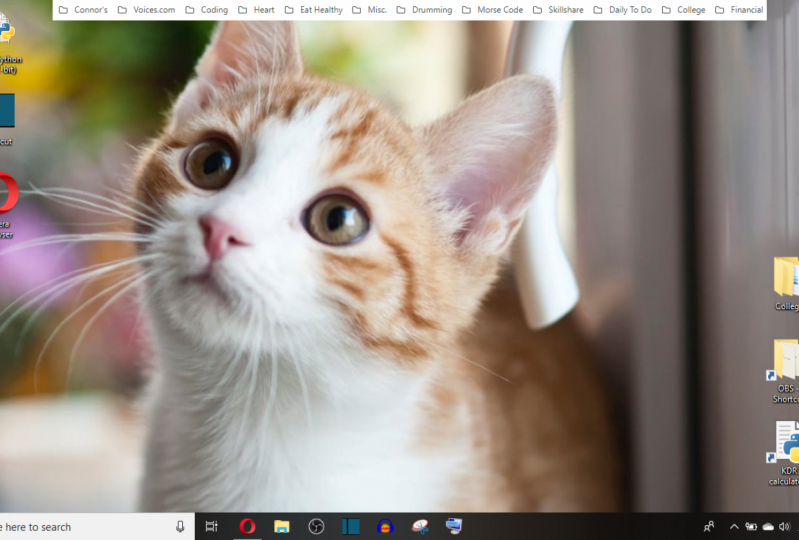The height and width of the screenshot is (540, 799).
Task: Select the KDR calculator desktop shortcut
Action: [x=784, y=453]
